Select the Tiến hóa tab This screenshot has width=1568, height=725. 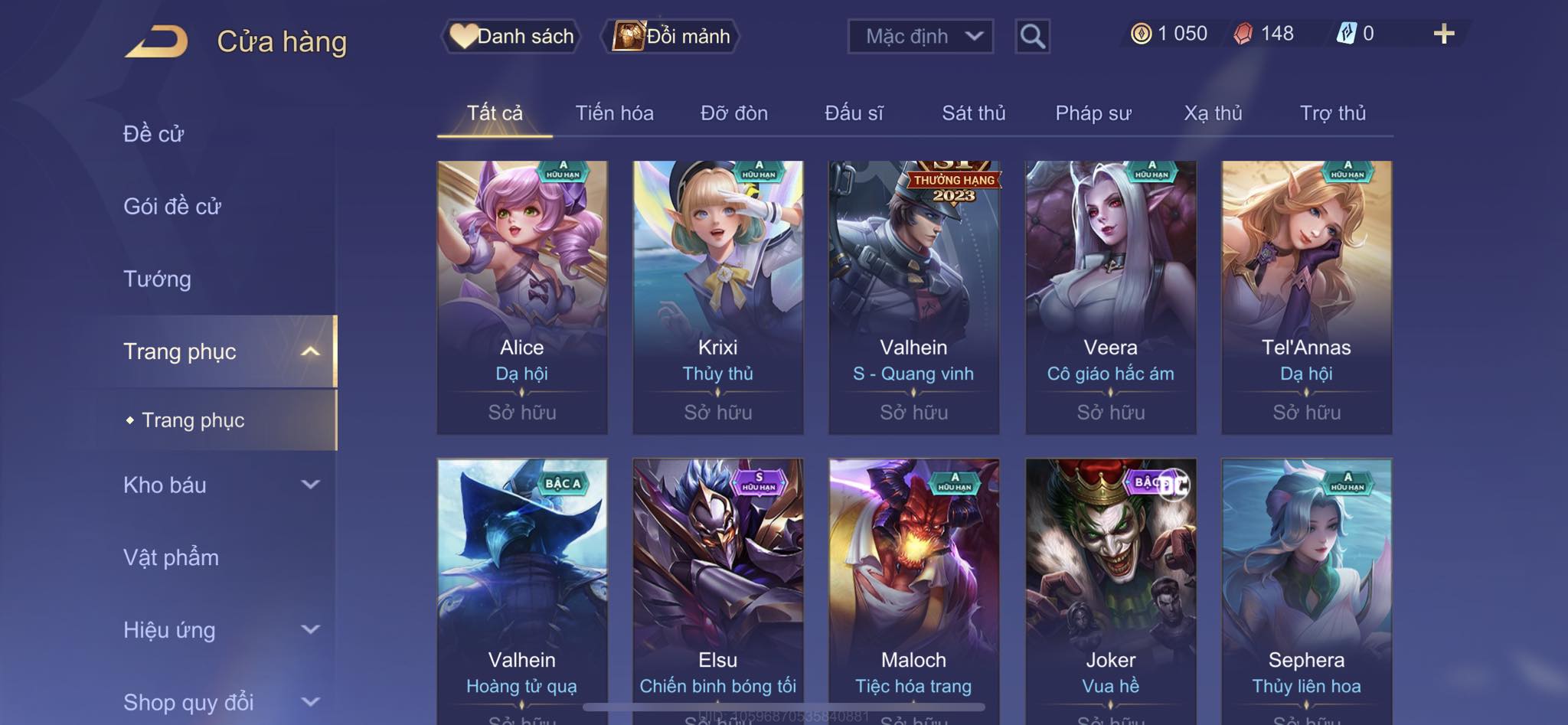614,113
